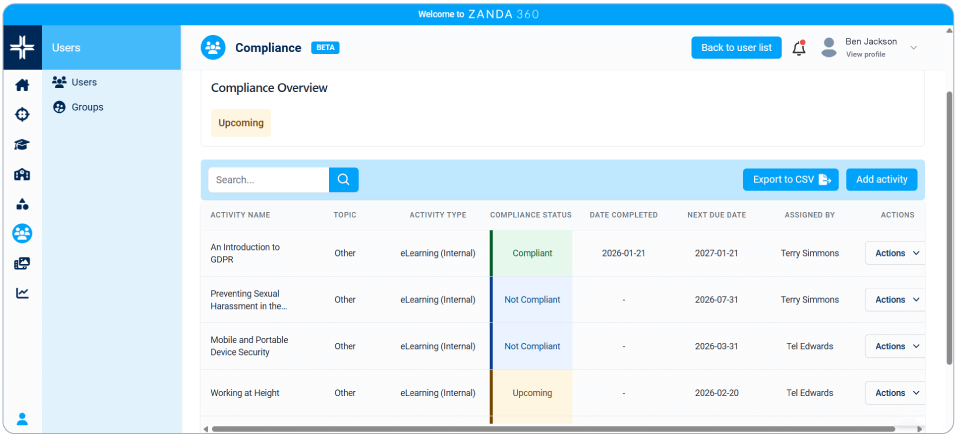Click the notification bell icon
957x437 pixels.
point(798,48)
